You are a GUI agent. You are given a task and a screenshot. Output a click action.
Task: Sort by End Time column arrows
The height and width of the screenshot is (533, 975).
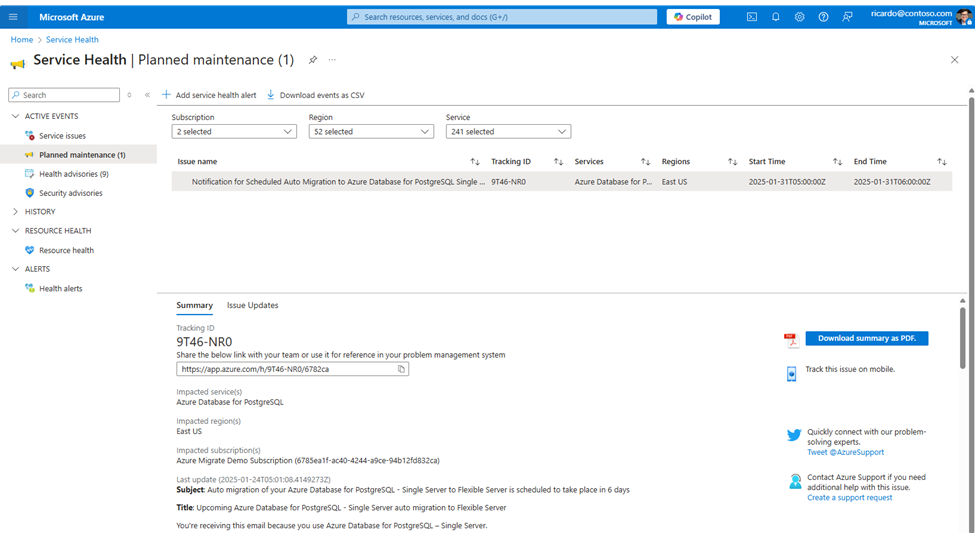942,162
